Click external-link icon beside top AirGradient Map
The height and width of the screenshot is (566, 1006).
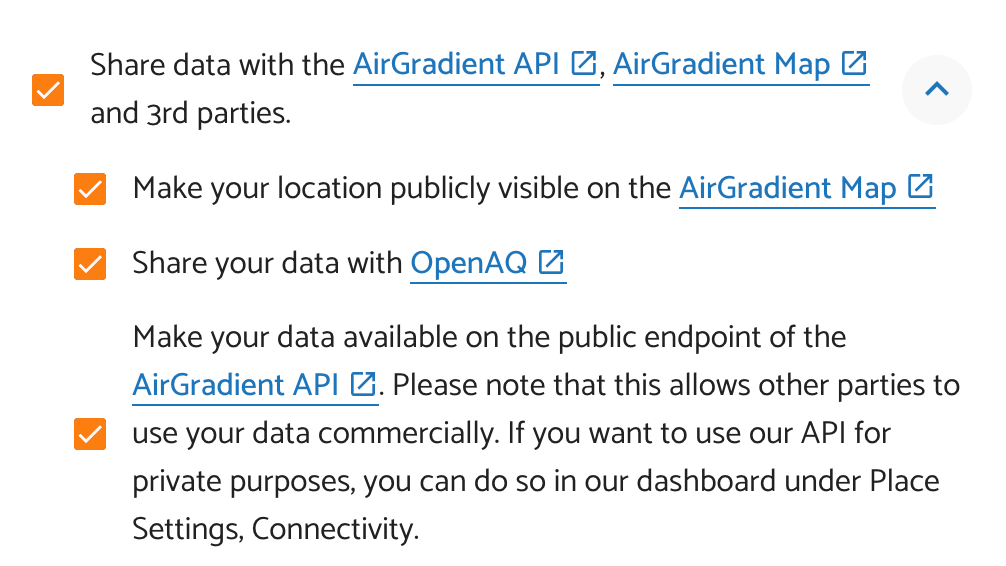(x=853, y=65)
